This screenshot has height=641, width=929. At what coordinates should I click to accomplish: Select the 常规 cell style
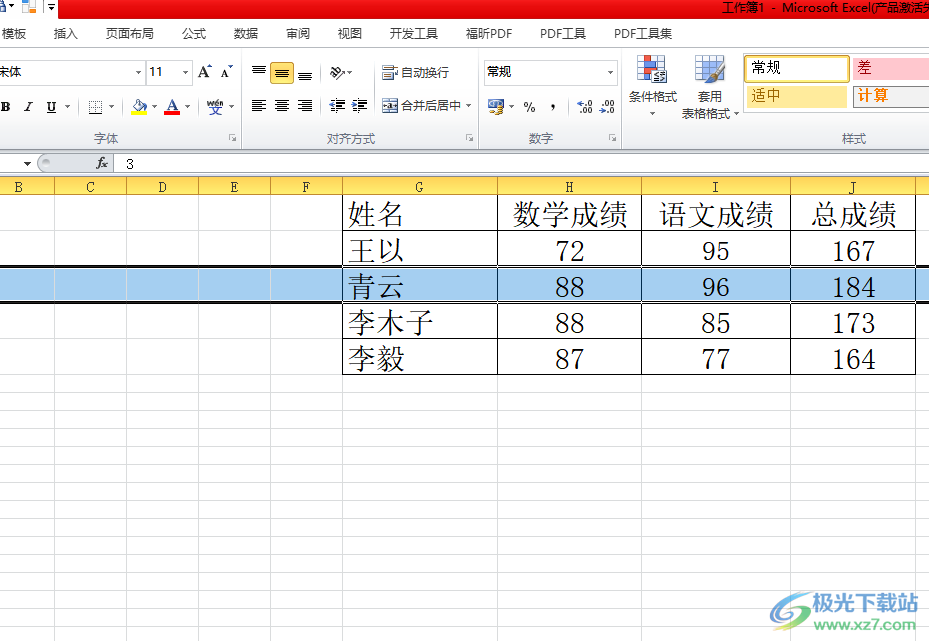(796, 68)
